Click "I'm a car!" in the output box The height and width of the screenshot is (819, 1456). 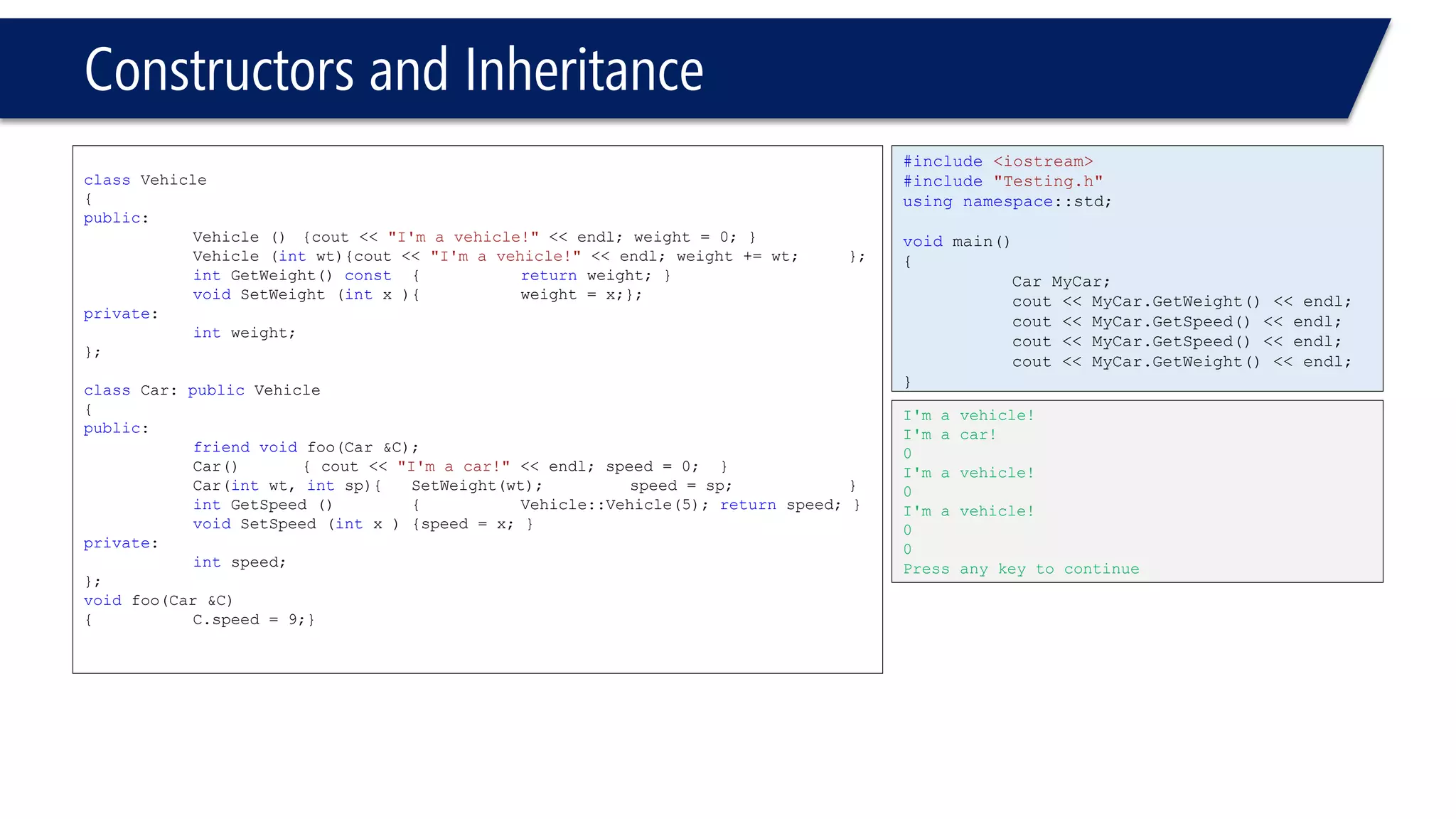pos(950,435)
